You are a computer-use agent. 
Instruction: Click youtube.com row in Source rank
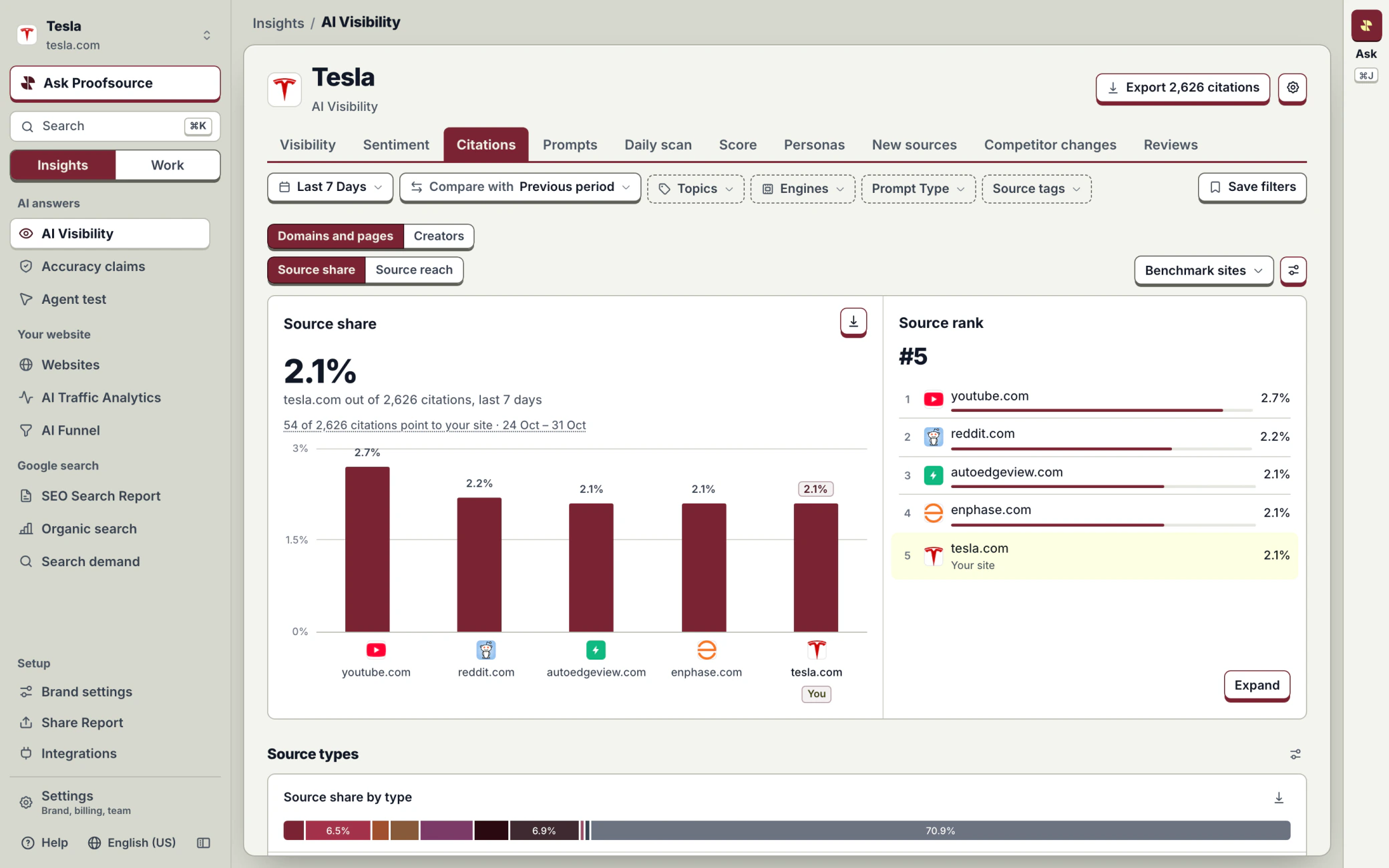click(1095, 399)
